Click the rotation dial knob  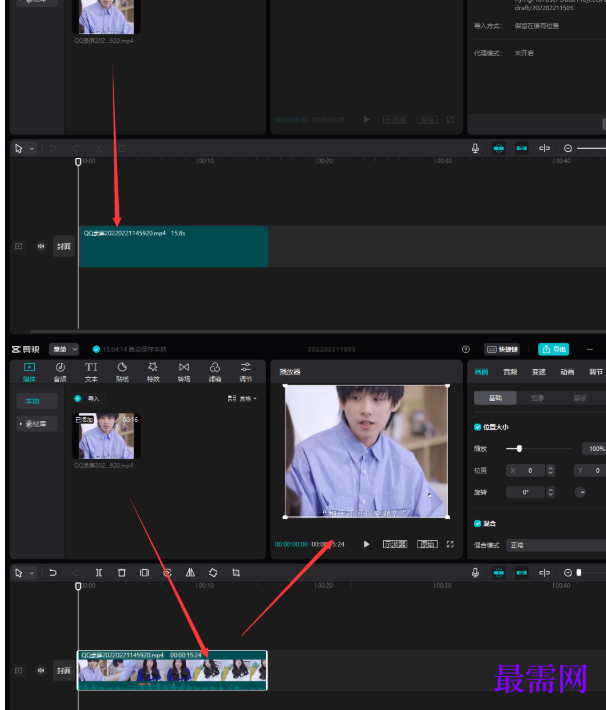[x=580, y=492]
